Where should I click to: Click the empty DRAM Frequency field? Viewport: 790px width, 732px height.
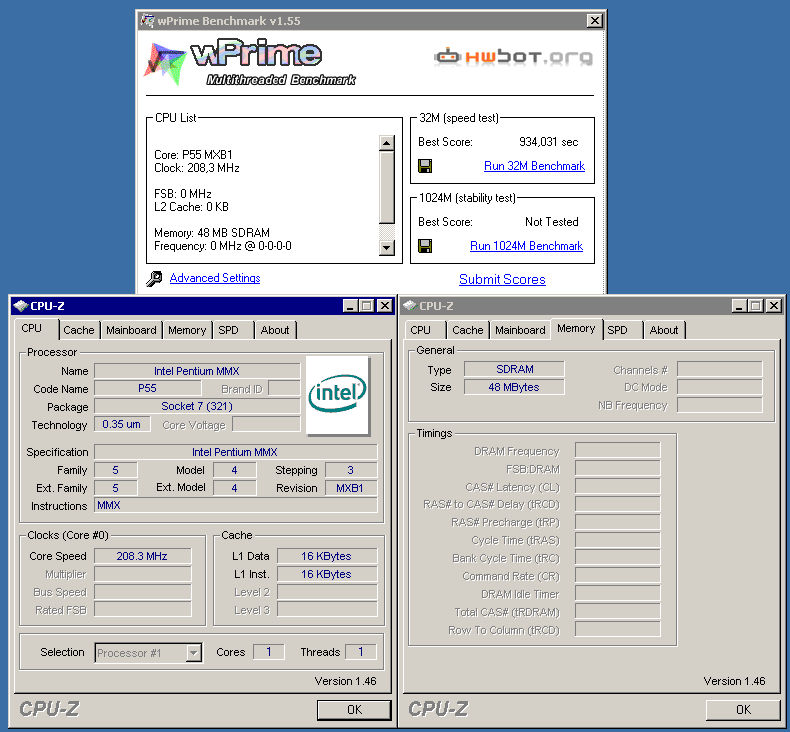tap(618, 450)
